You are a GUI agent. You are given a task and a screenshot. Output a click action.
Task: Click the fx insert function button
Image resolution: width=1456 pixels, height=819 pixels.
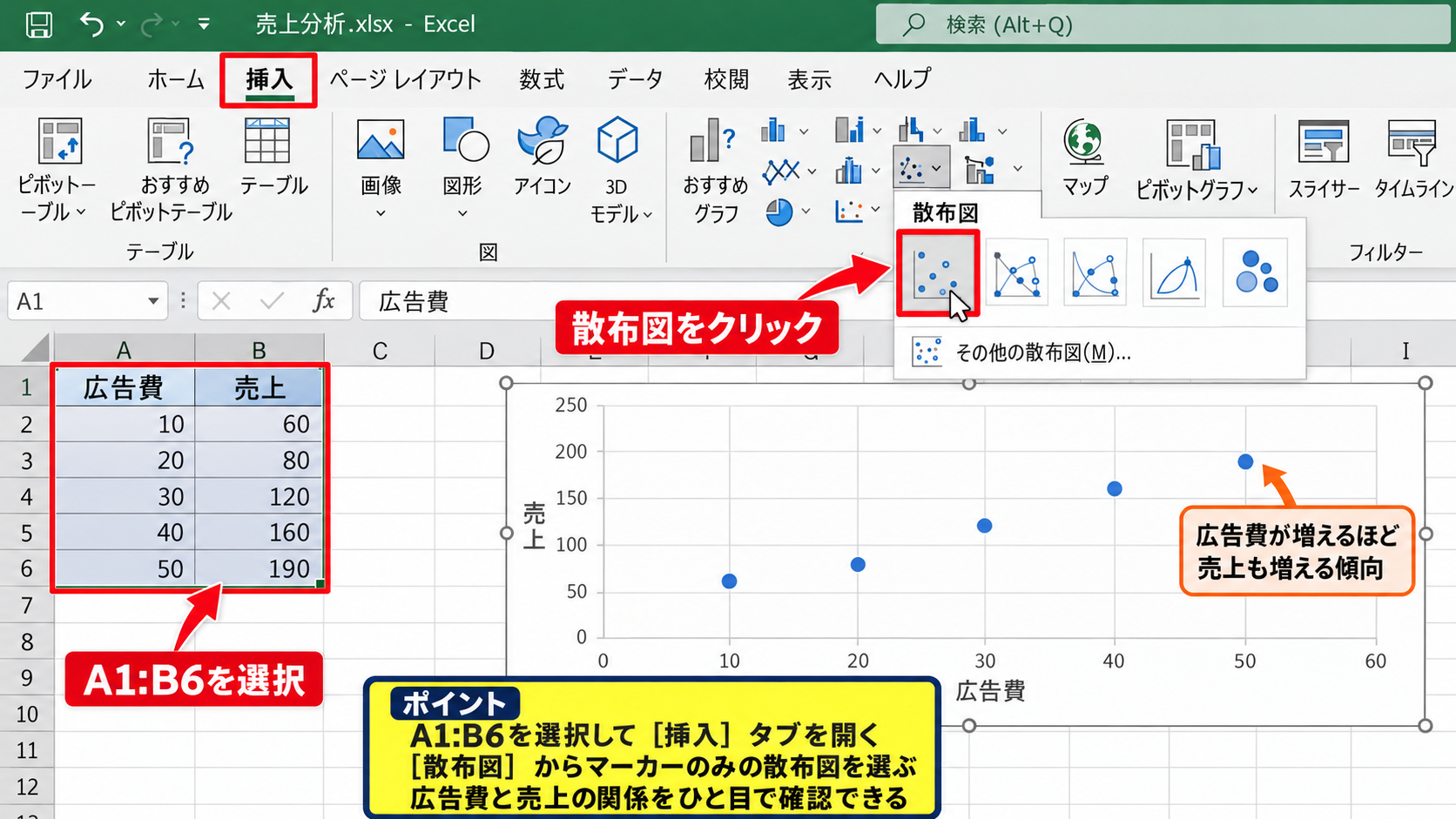click(x=324, y=301)
